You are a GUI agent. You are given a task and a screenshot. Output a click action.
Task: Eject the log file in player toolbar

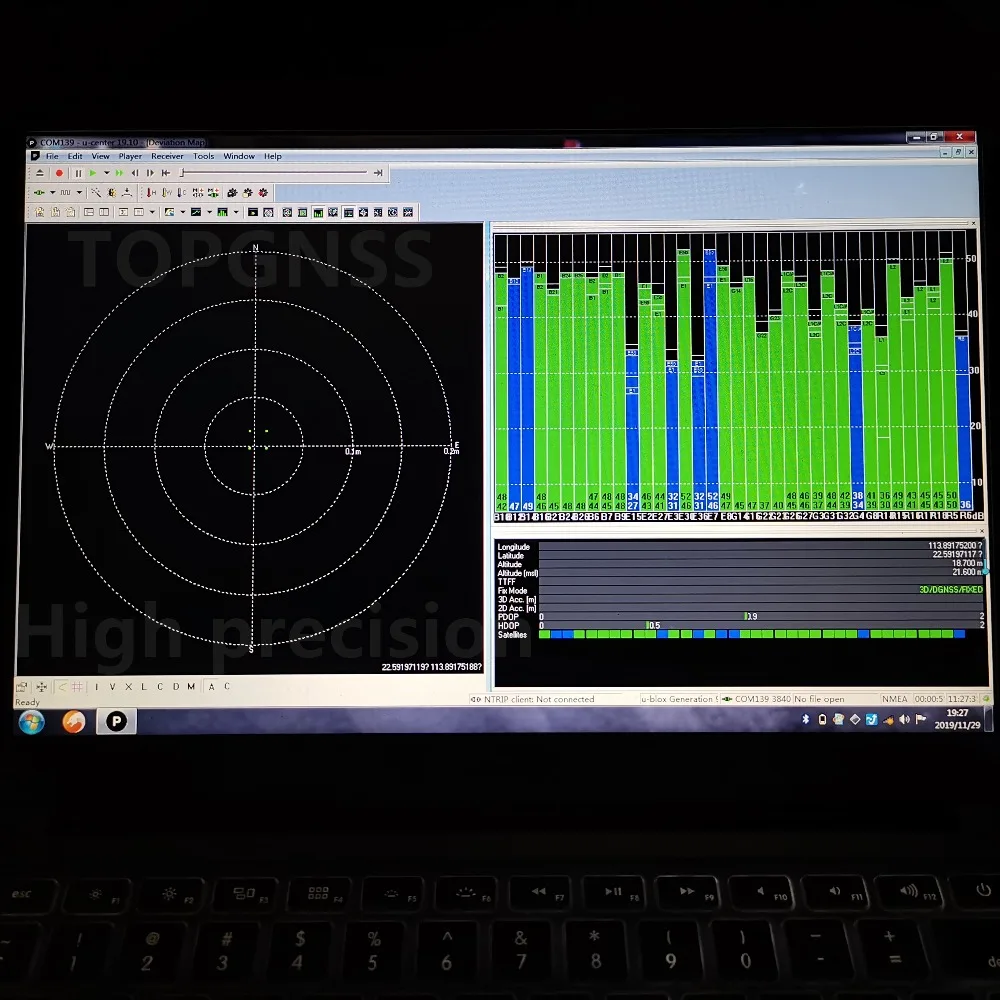(x=40, y=173)
